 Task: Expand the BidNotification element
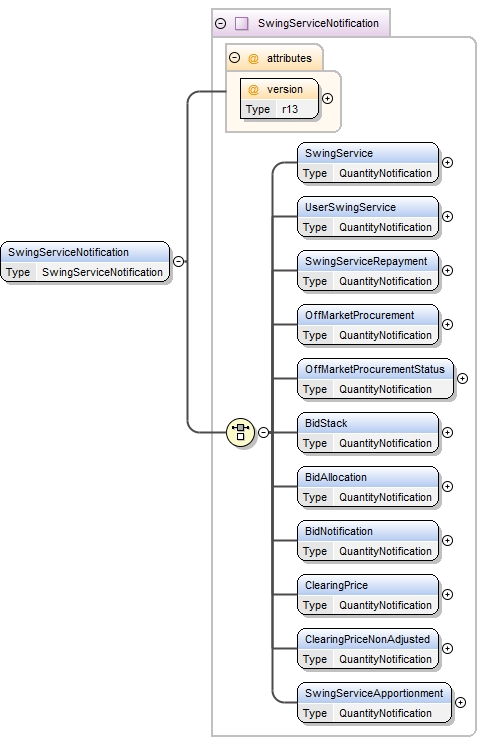coord(447,540)
